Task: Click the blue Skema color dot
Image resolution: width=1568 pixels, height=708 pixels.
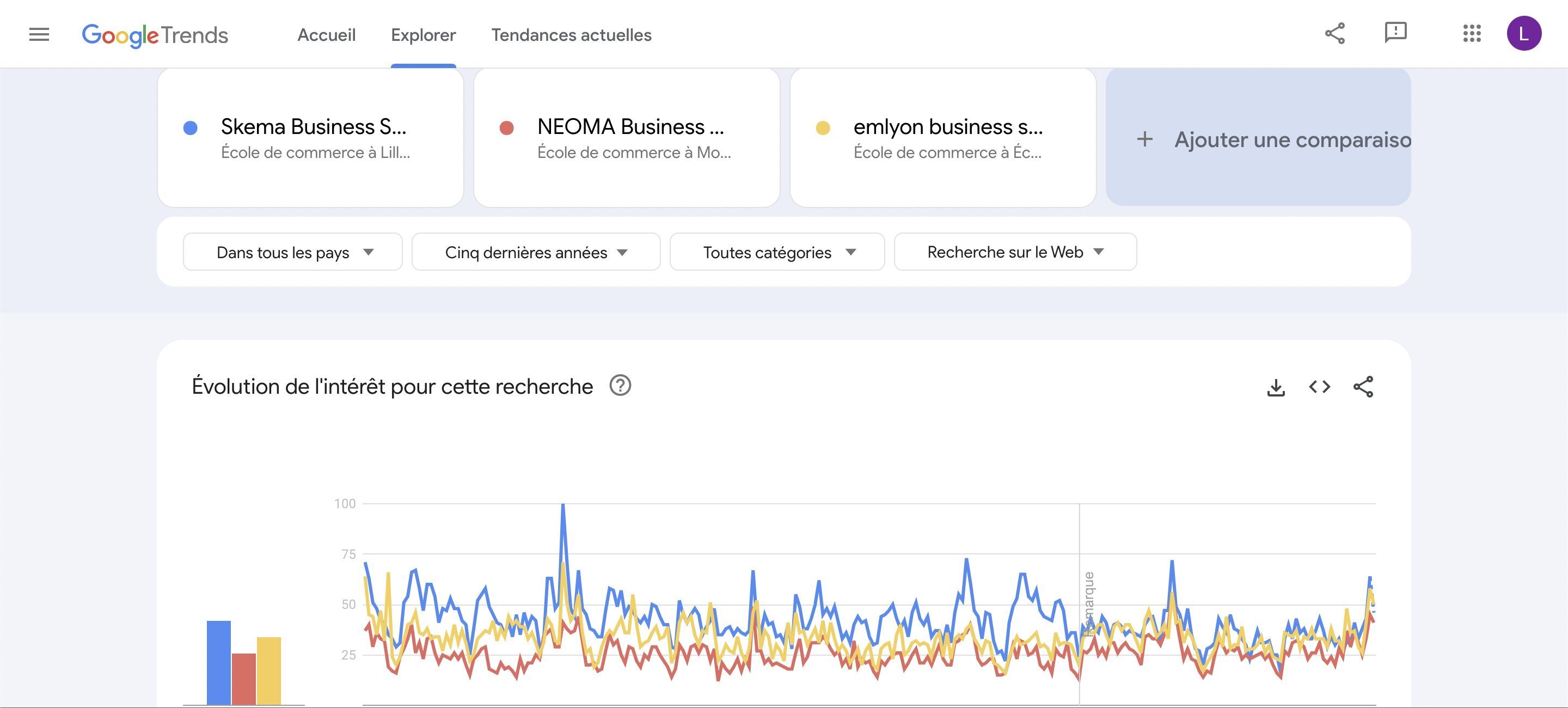Action: [191, 128]
